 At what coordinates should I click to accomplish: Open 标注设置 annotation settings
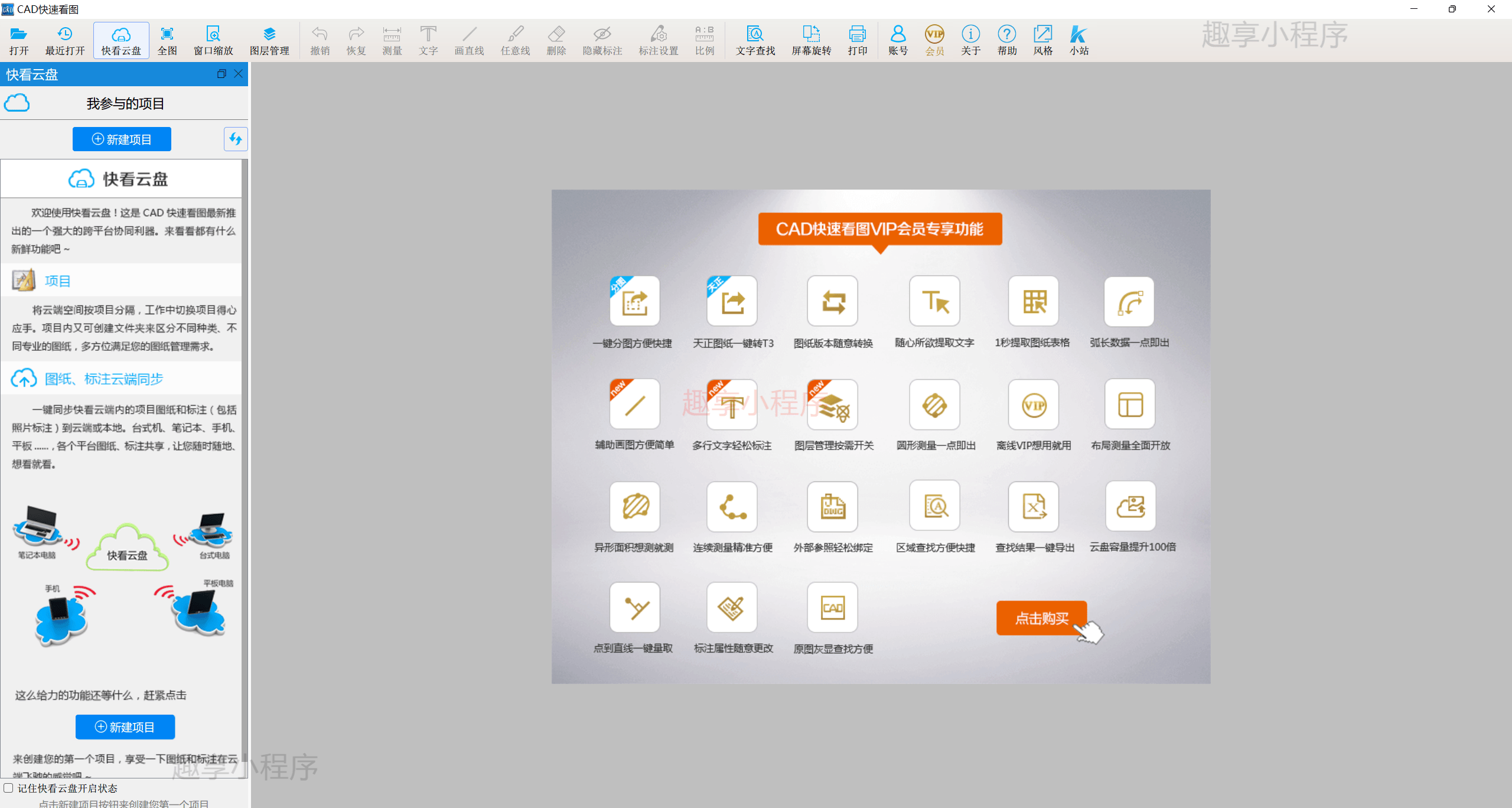coord(659,41)
